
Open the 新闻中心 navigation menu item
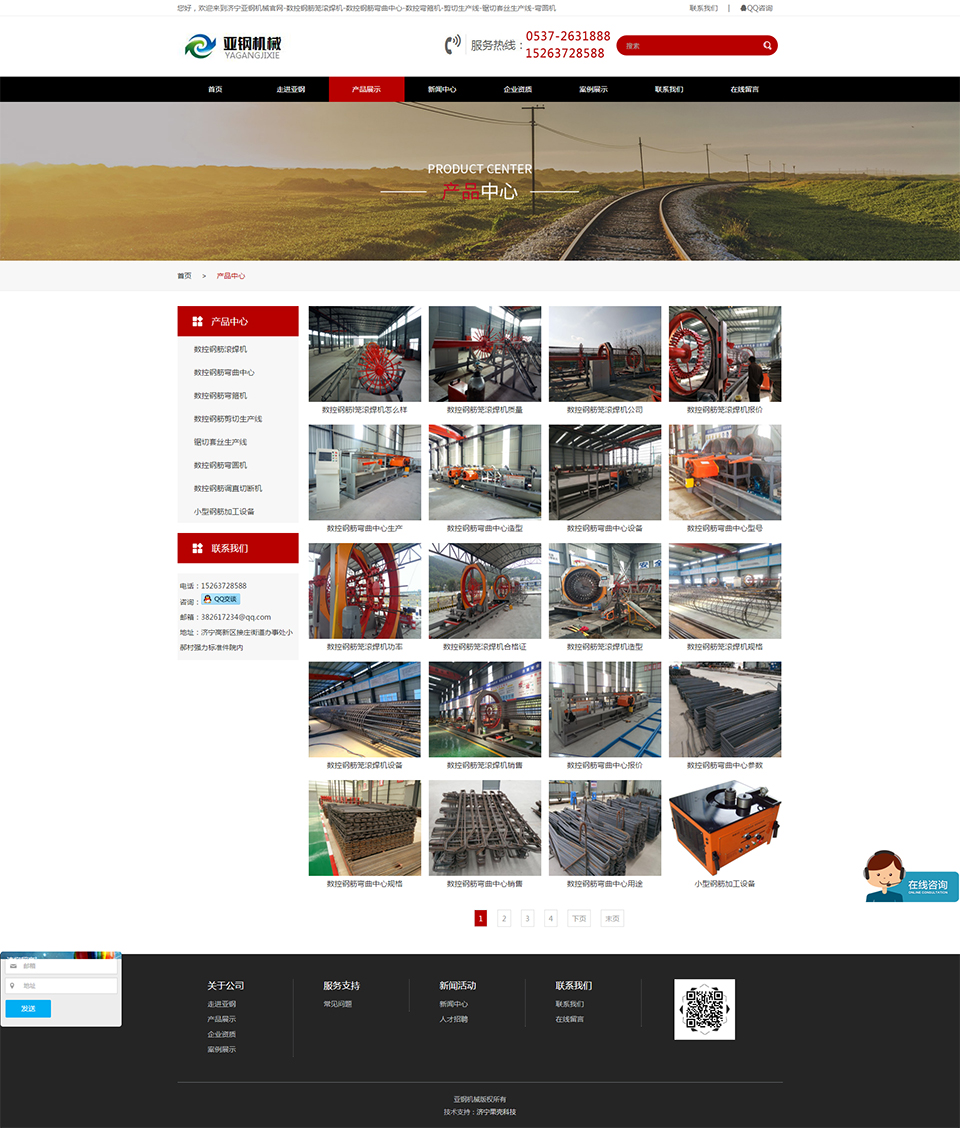(x=442, y=90)
